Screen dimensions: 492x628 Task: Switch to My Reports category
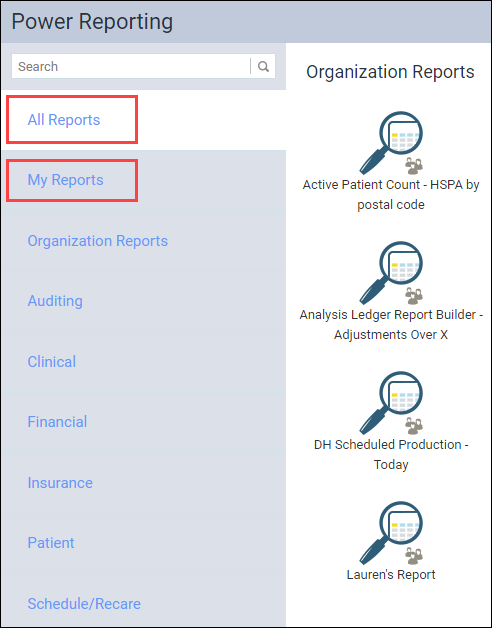(x=65, y=180)
